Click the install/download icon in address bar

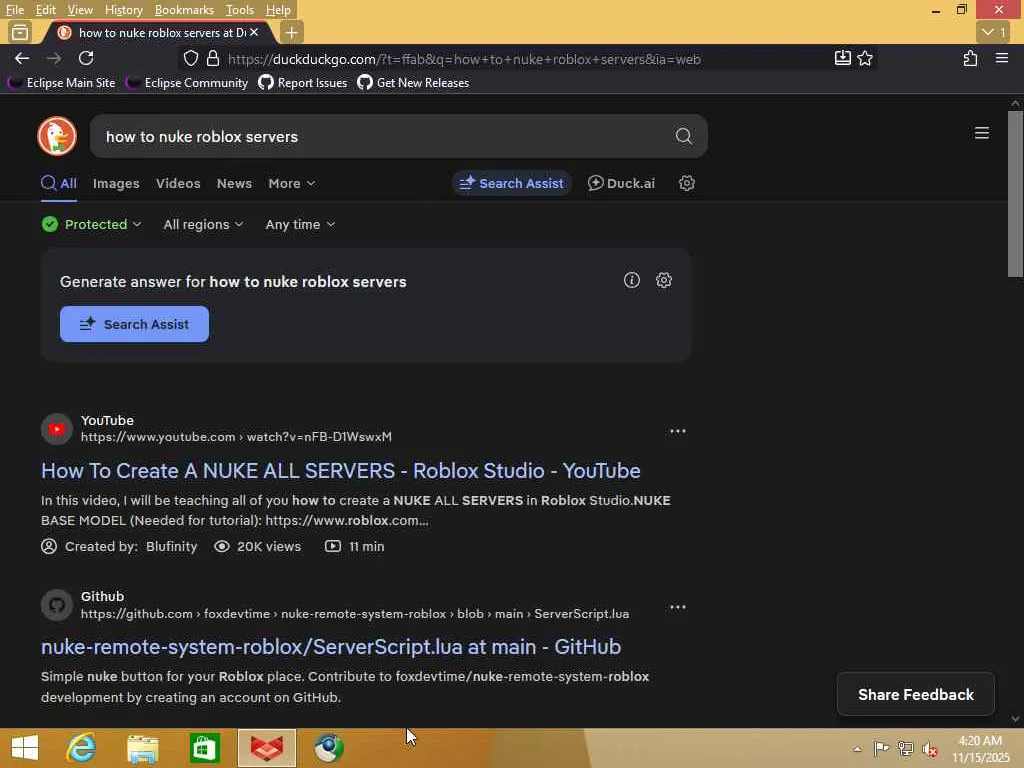point(842,58)
